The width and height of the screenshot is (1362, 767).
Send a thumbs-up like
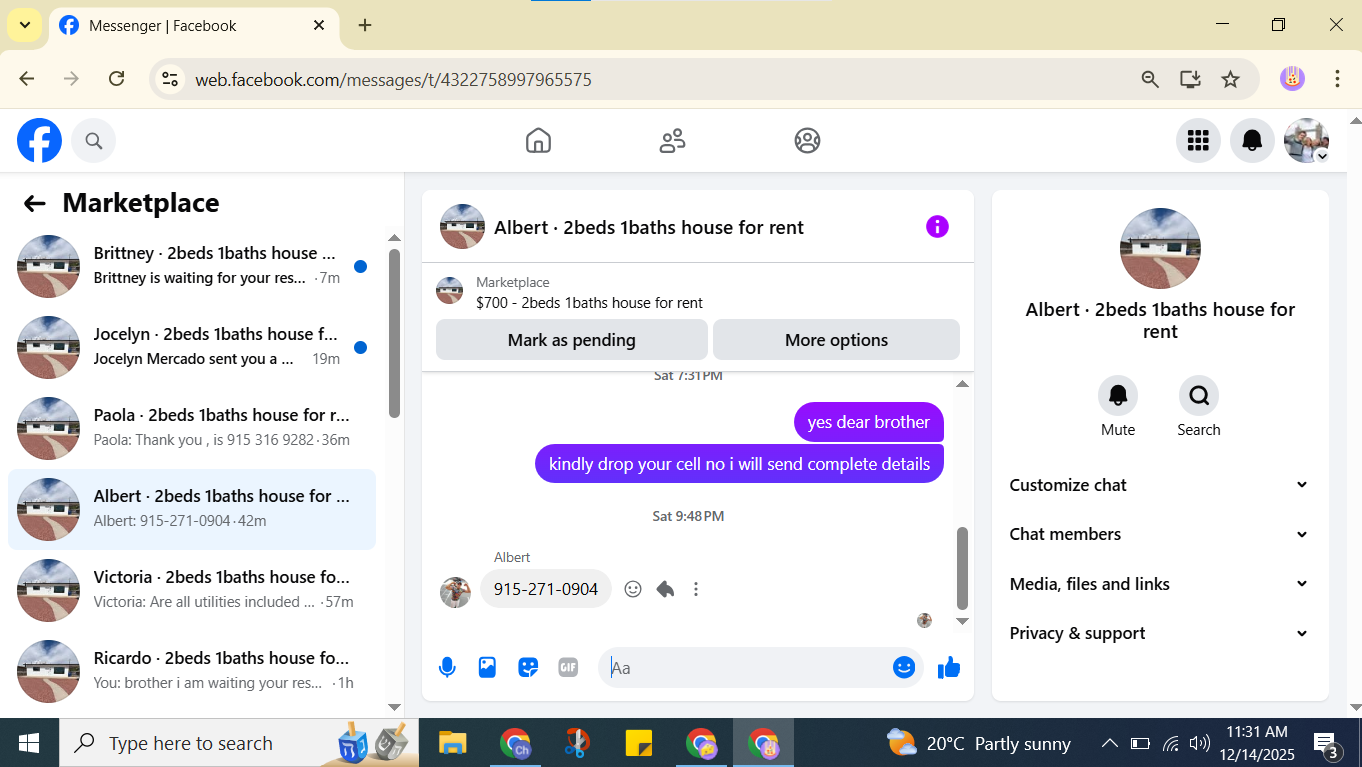click(x=949, y=668)
